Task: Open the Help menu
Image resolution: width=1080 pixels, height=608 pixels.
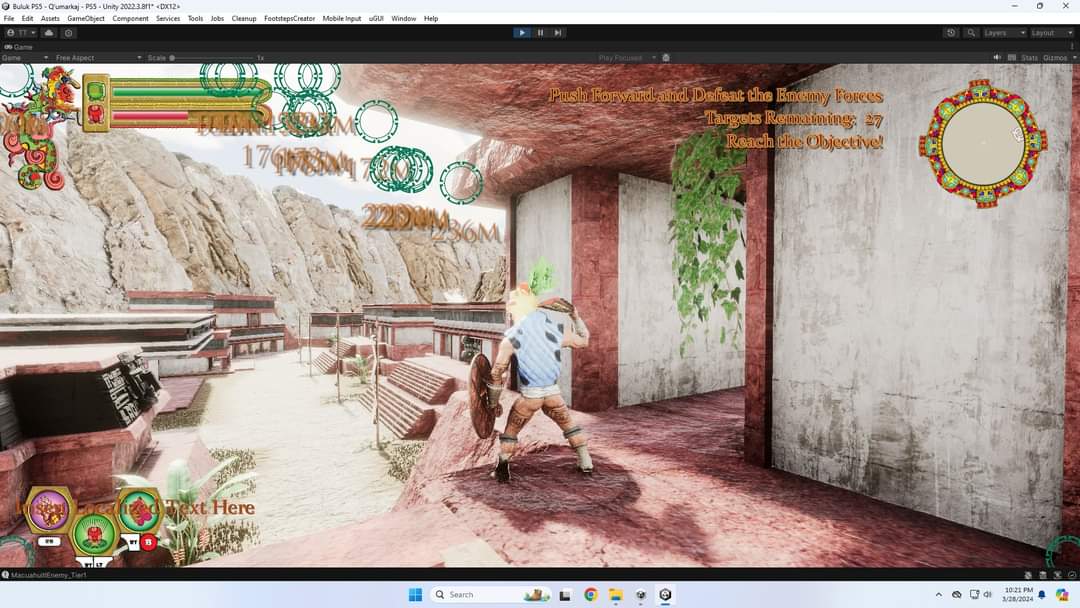Action: point(431,19)
